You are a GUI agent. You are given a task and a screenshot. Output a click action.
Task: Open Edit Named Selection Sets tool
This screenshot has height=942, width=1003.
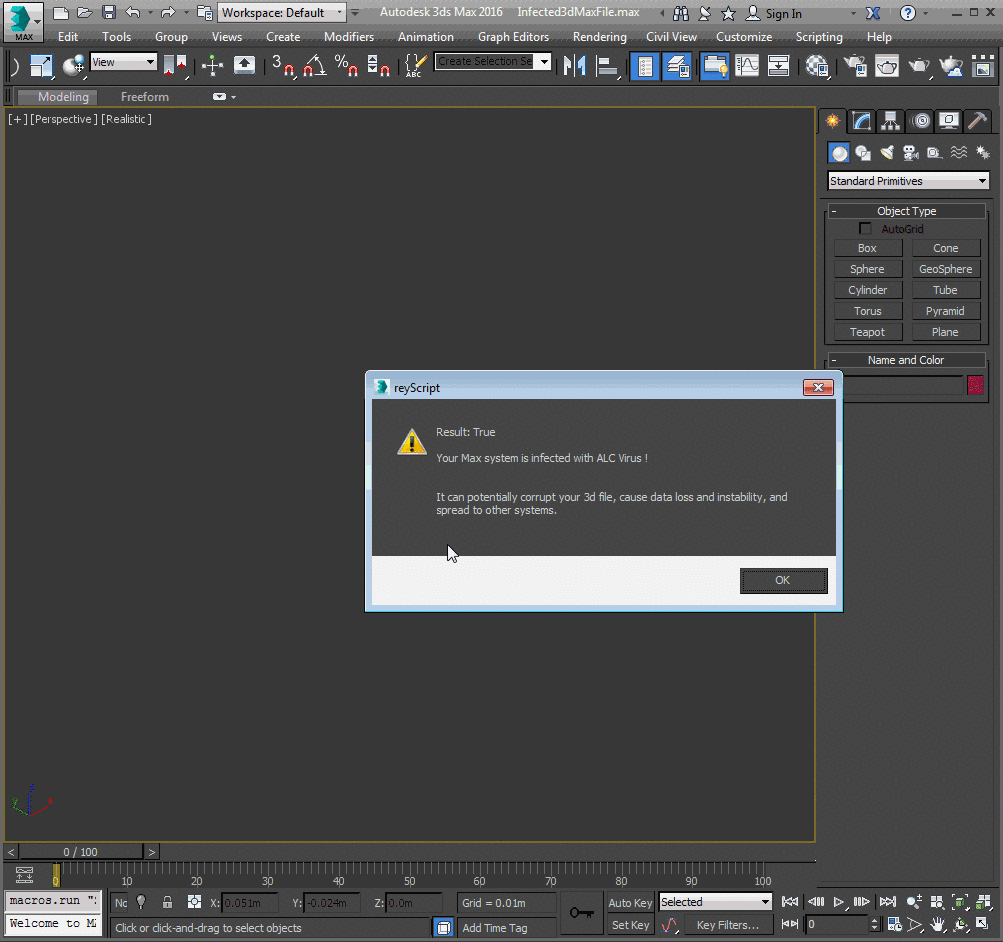click(416, 66)
